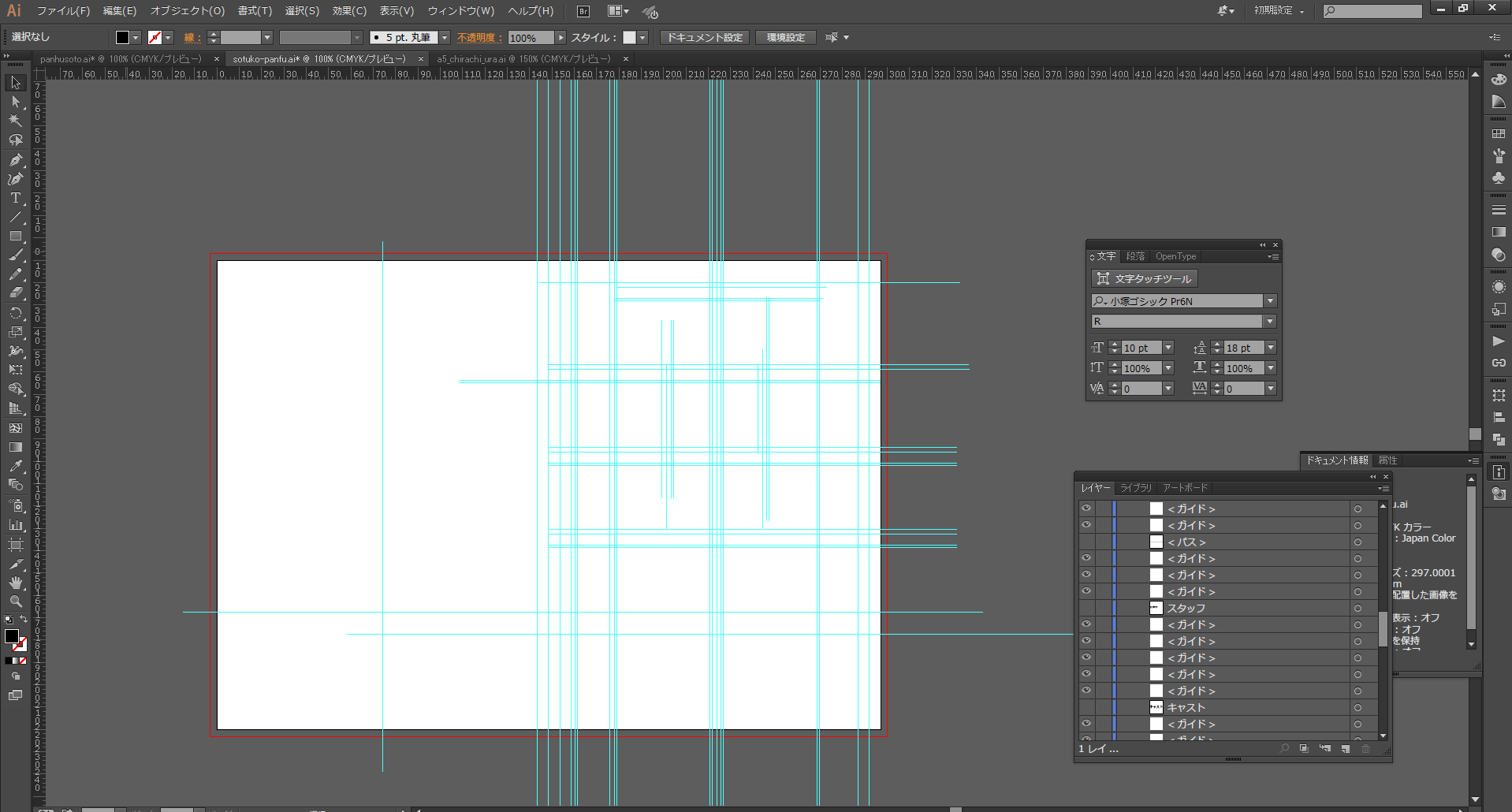Open the オブジェクト(O) menu

pos(187,11)
